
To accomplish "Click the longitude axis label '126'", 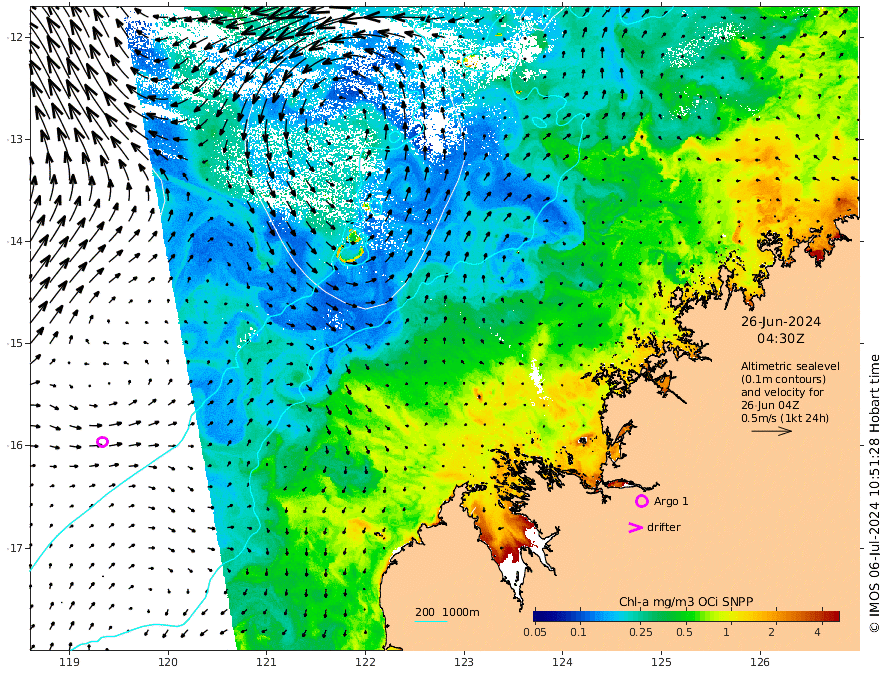I will 760,663.
